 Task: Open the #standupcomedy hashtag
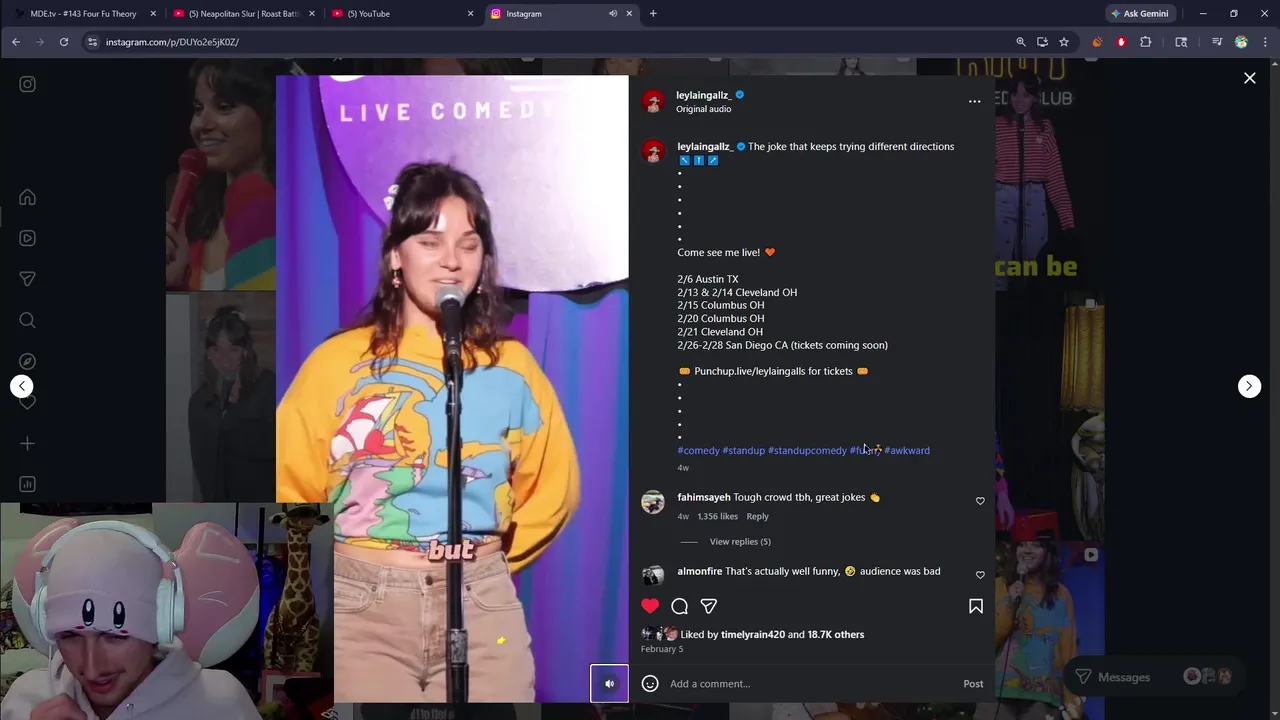pos(807,450)
